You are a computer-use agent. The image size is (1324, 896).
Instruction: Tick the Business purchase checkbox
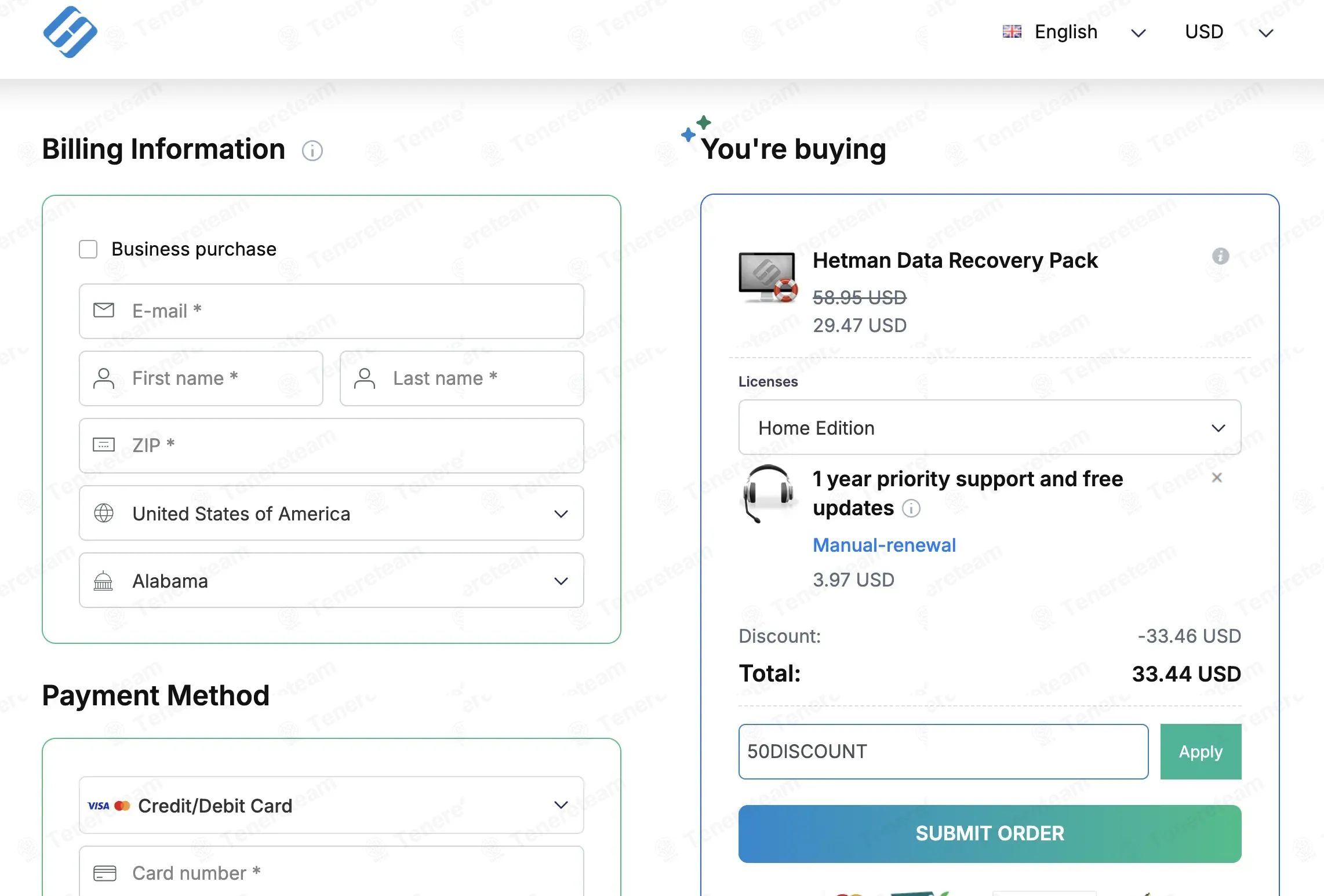pyautogui.click(x=88, y=249)
